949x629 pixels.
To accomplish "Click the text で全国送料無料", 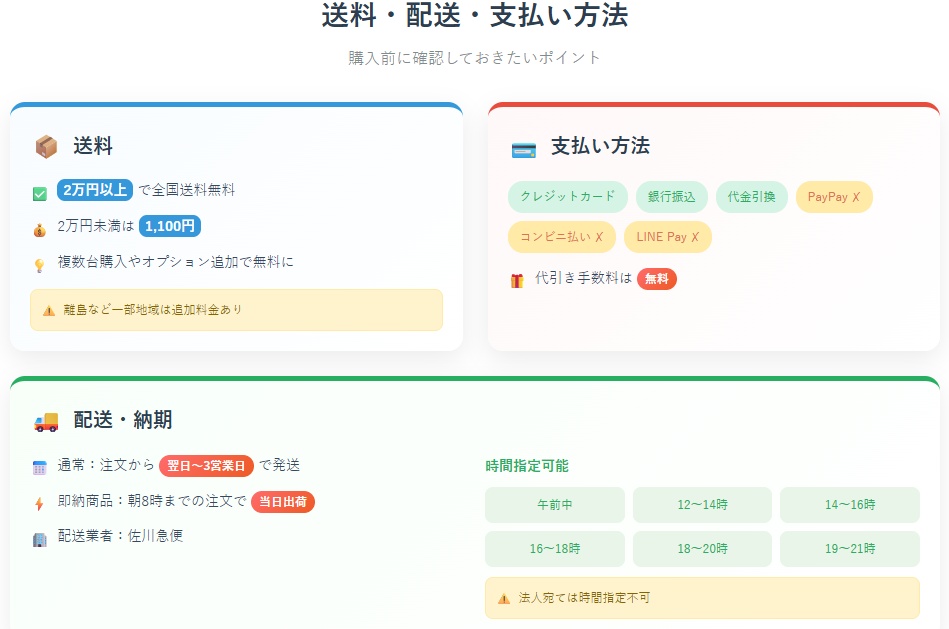I will click(187, 190).
